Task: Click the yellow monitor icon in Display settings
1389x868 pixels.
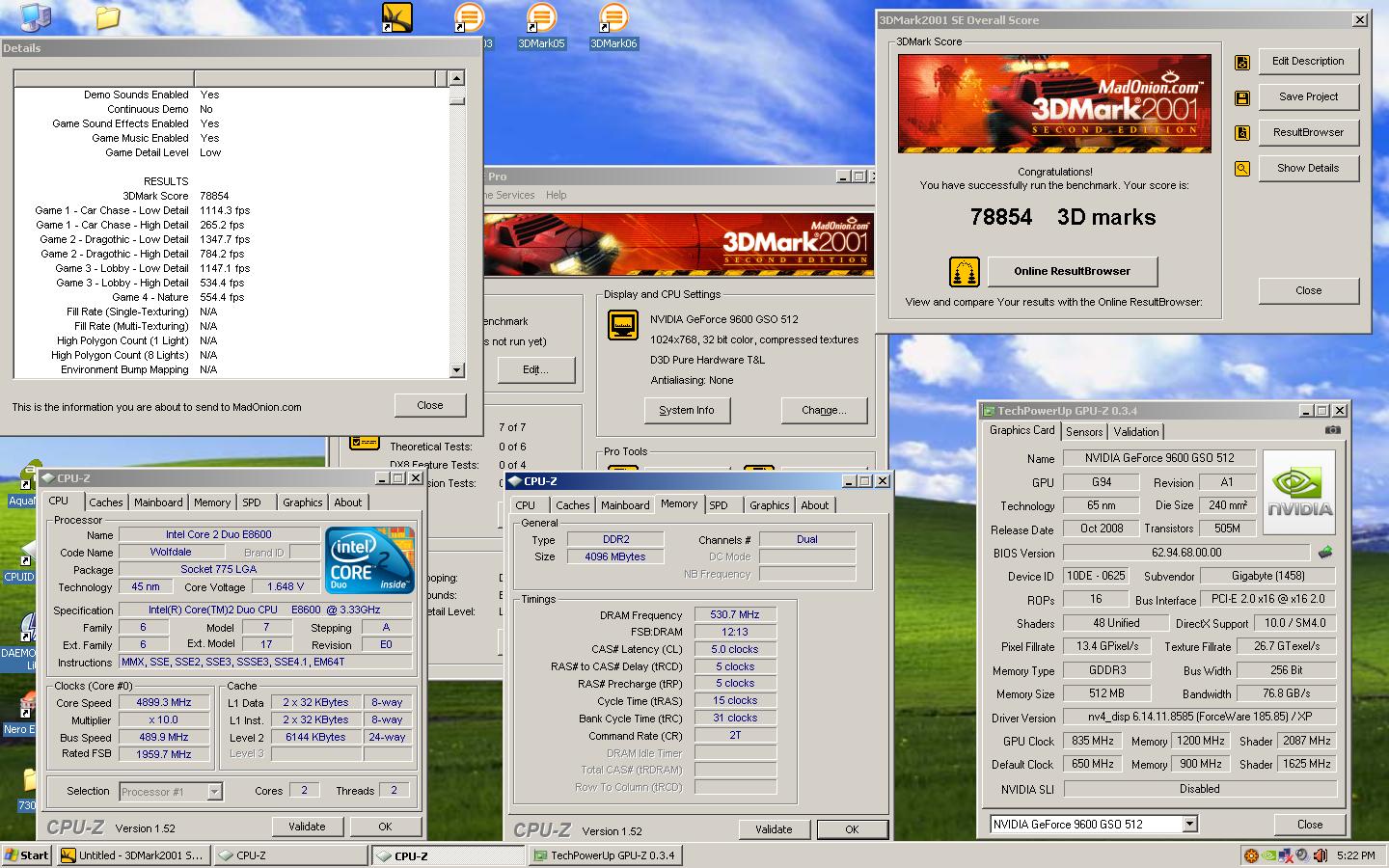Action: click(623, 325)
